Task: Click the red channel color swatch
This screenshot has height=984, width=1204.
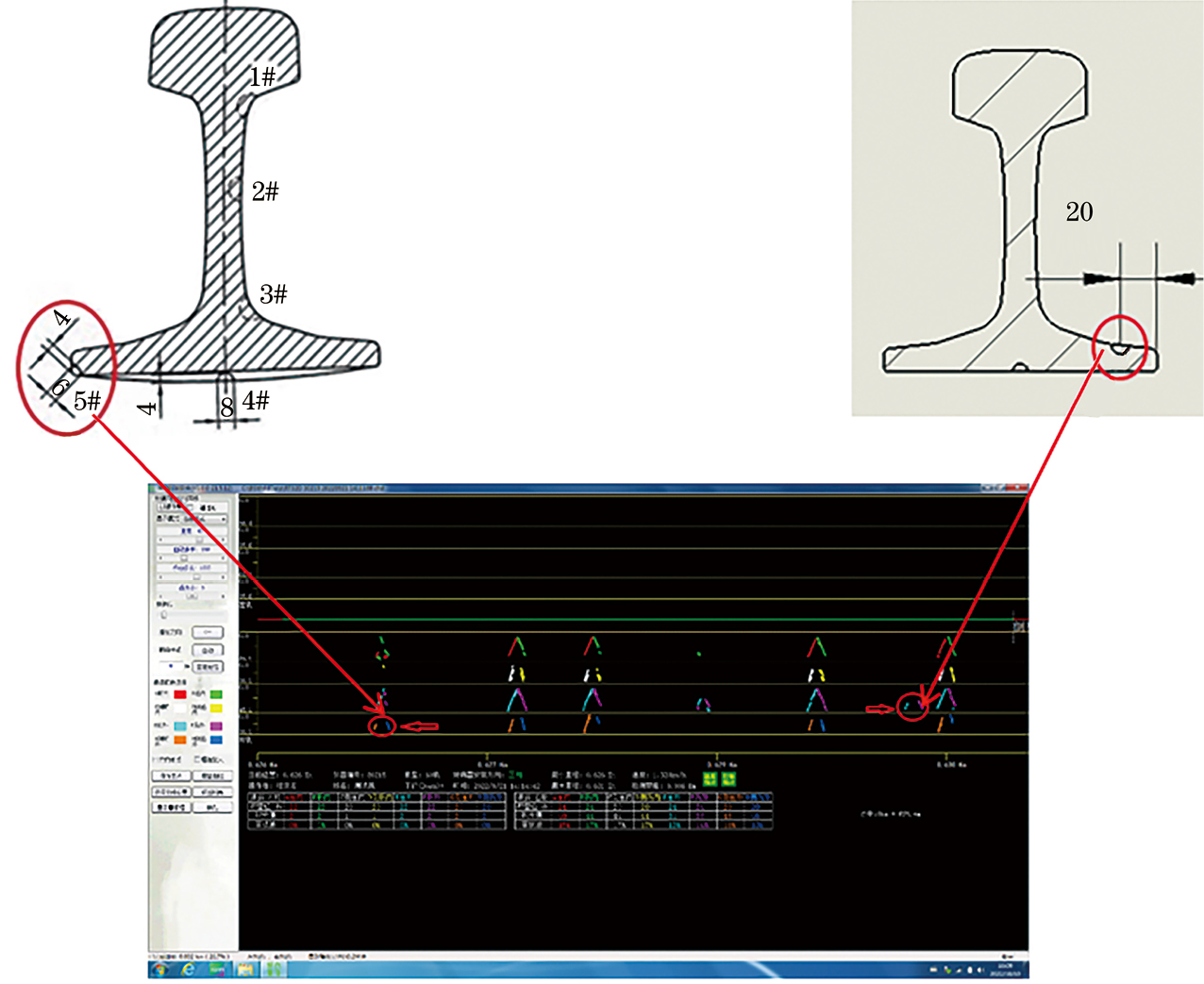Action: coord(180,695)
